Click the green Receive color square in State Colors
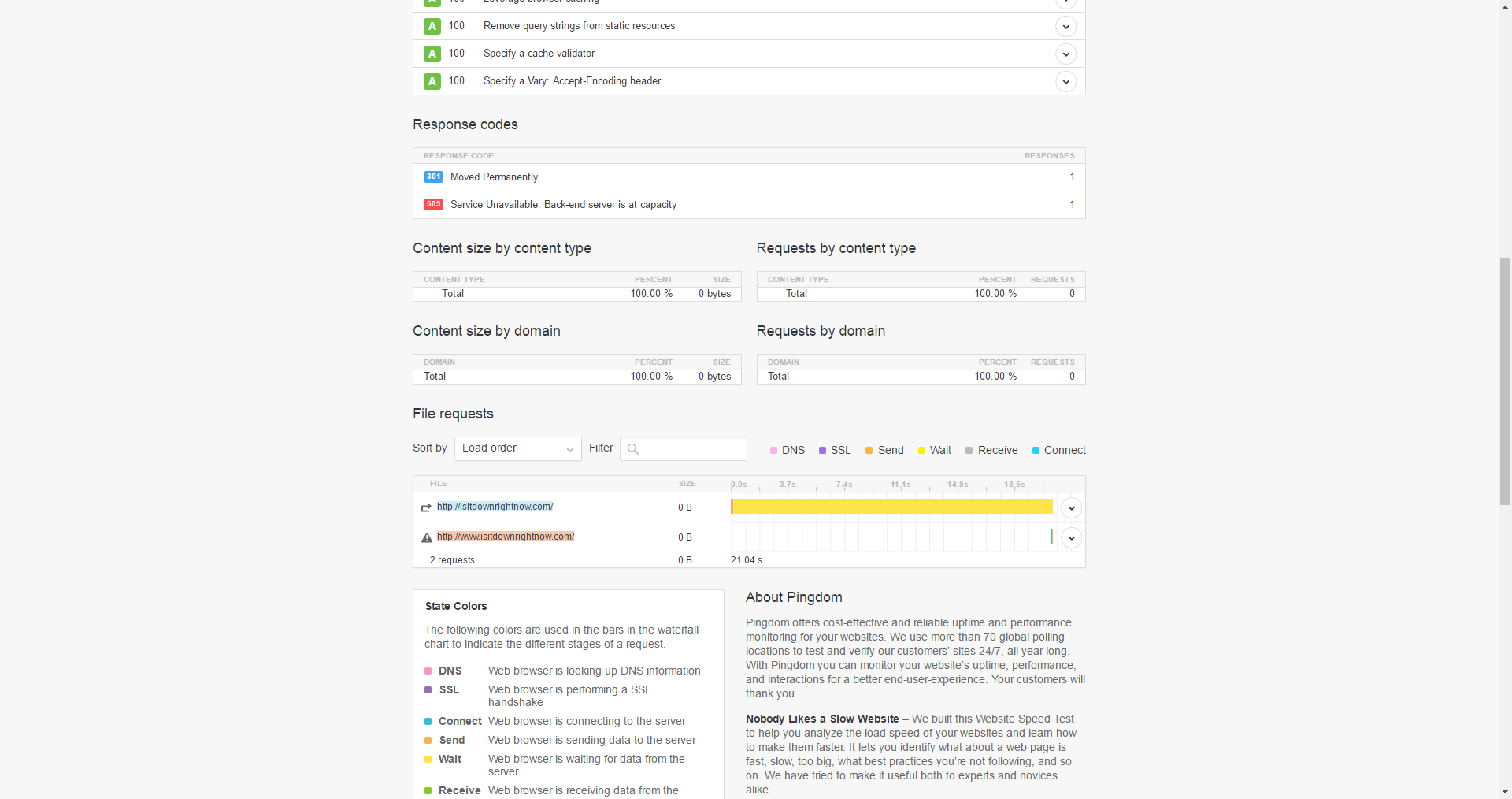The width and height of the screenshot is (1512, 799). pyautogui.click(x=428, y=791)
